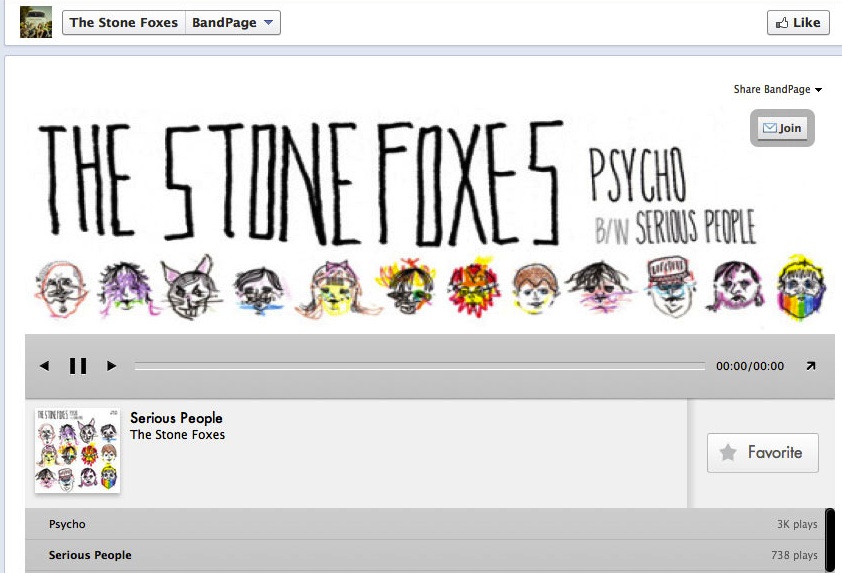
Task: Skip to next track arrow
Action: 111,366
